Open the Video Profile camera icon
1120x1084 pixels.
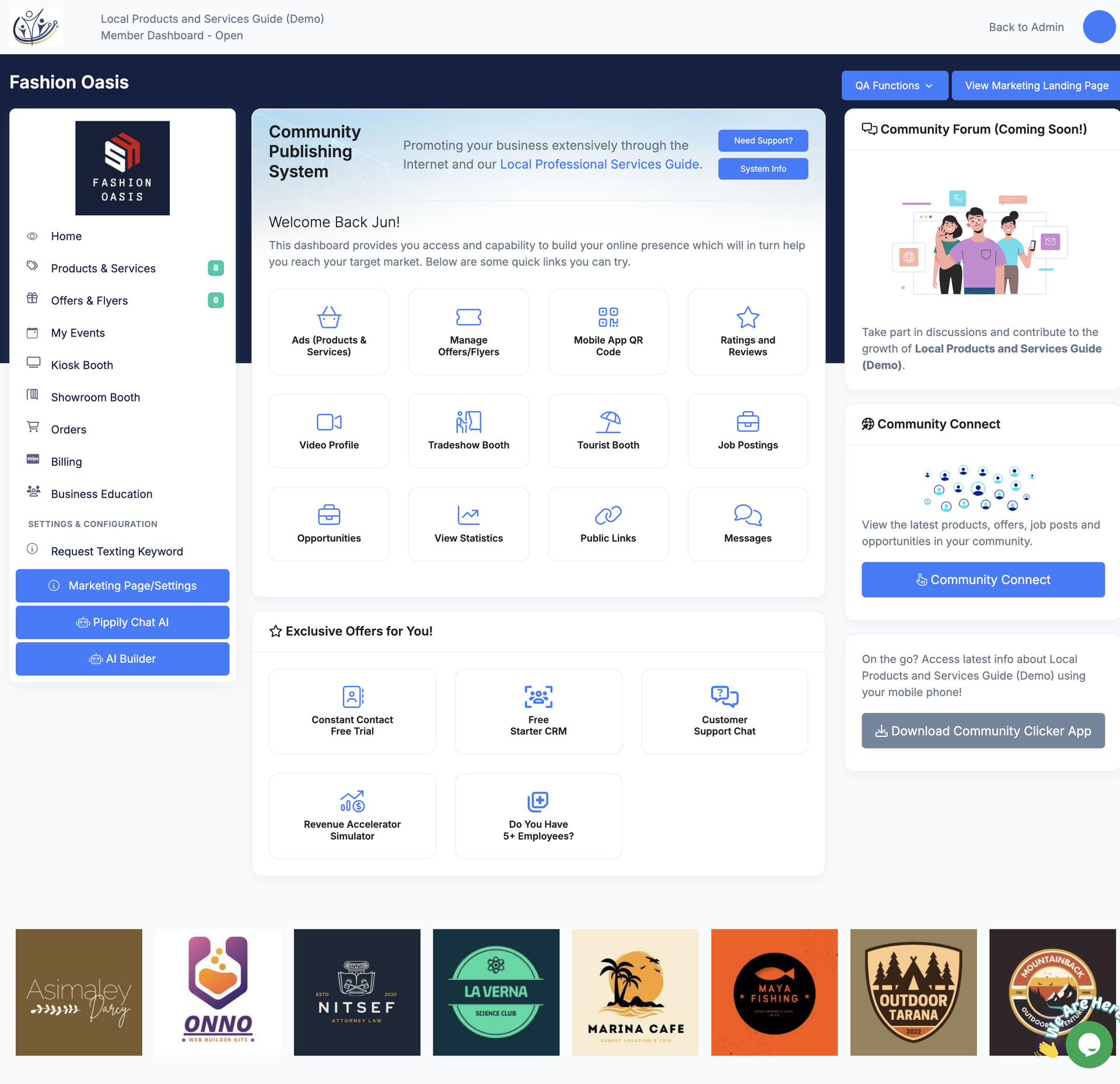(x=328, y=421)
